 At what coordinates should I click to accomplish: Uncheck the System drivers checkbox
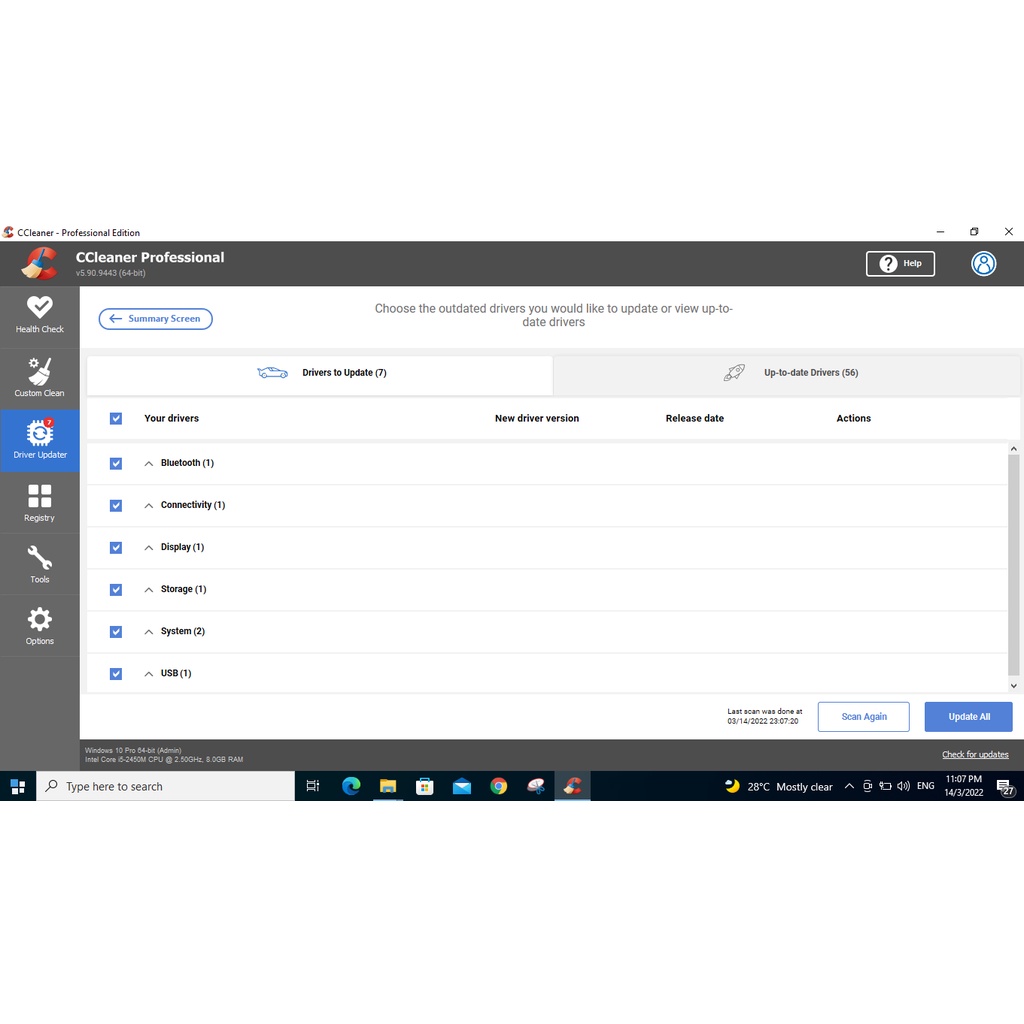coord(116,632)
